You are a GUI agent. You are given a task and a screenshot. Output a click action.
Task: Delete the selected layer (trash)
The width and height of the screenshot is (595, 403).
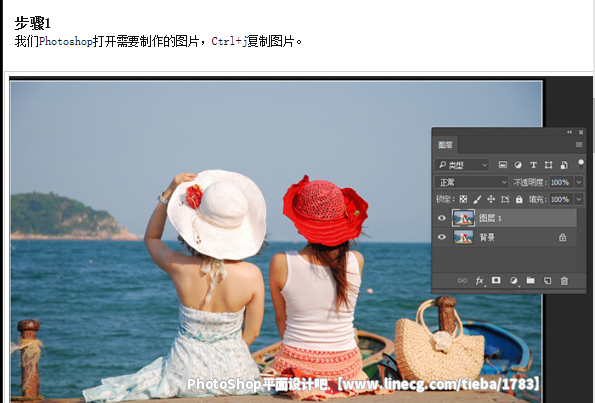(564, 280)
